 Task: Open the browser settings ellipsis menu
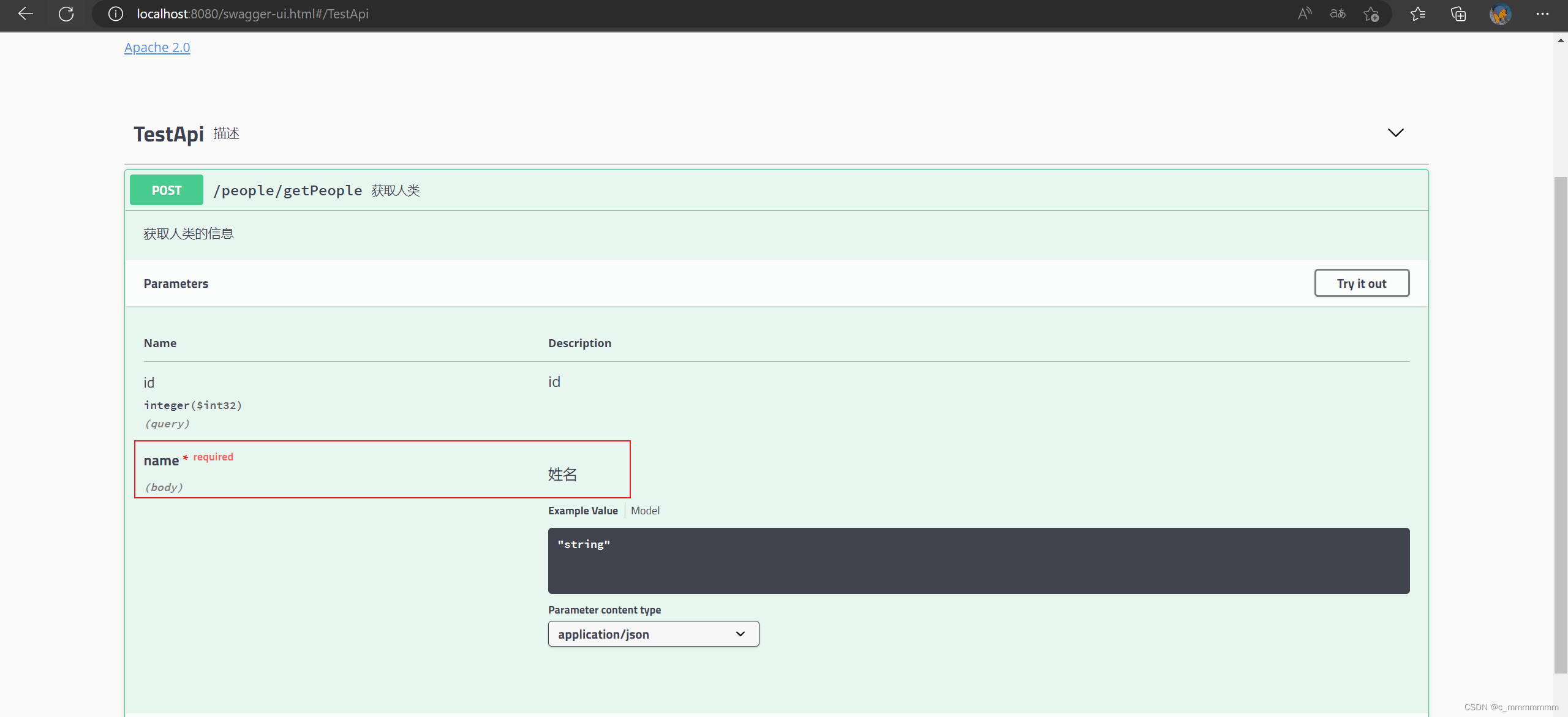1542,13
